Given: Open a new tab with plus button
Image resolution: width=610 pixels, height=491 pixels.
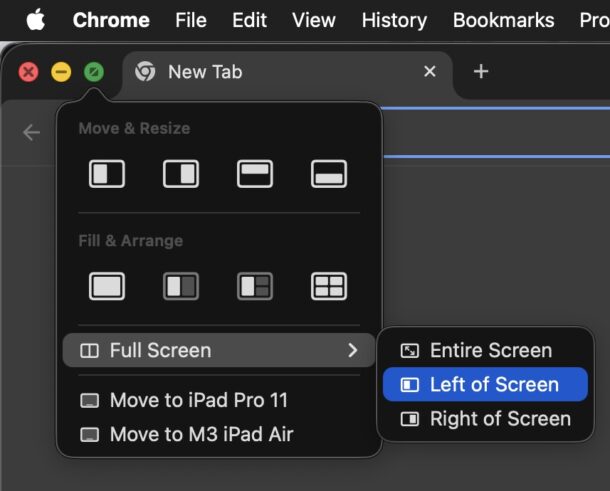Looking at the screenshot, I should [x=481, y=71].
